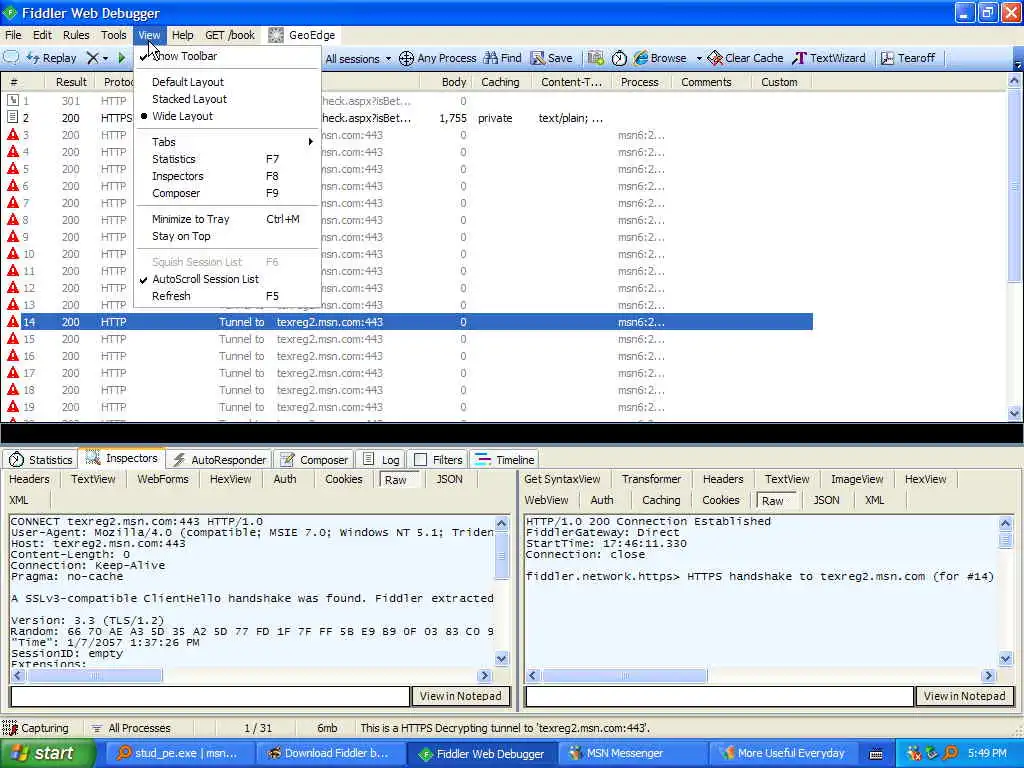
Task: Click response pane search input field
Action: click(x=719, y=697)
